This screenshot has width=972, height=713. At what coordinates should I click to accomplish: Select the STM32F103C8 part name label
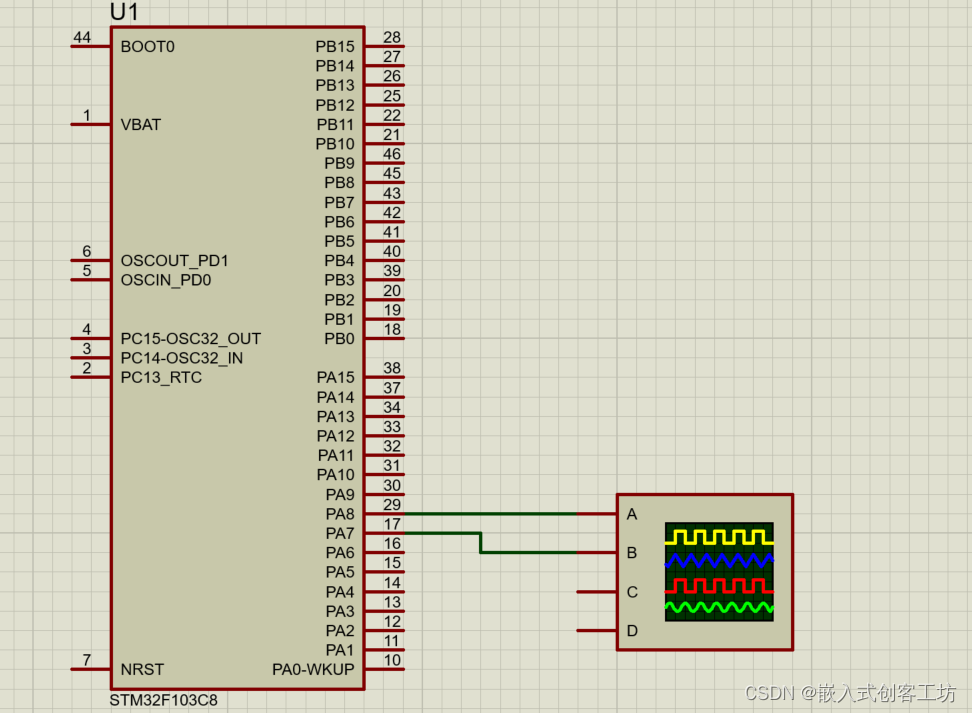pyautogui.click(x=164, y=701)
